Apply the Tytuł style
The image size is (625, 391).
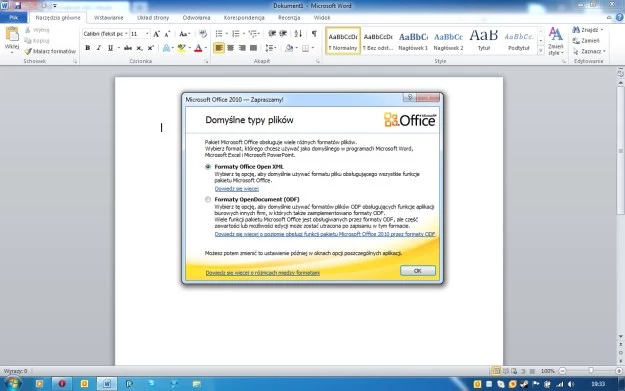[483, 41]
